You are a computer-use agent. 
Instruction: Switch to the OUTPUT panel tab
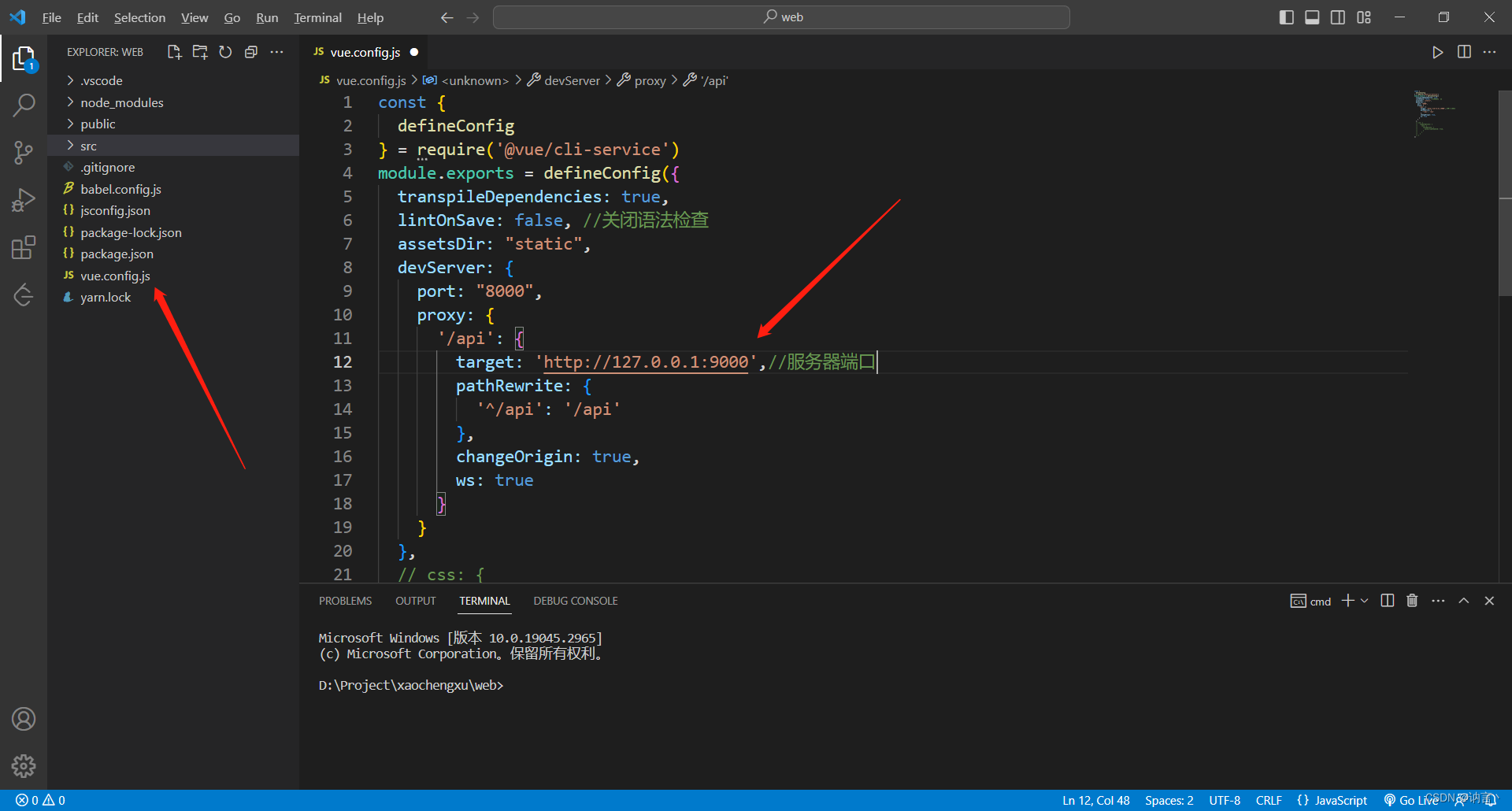click(x=415, y=601)
